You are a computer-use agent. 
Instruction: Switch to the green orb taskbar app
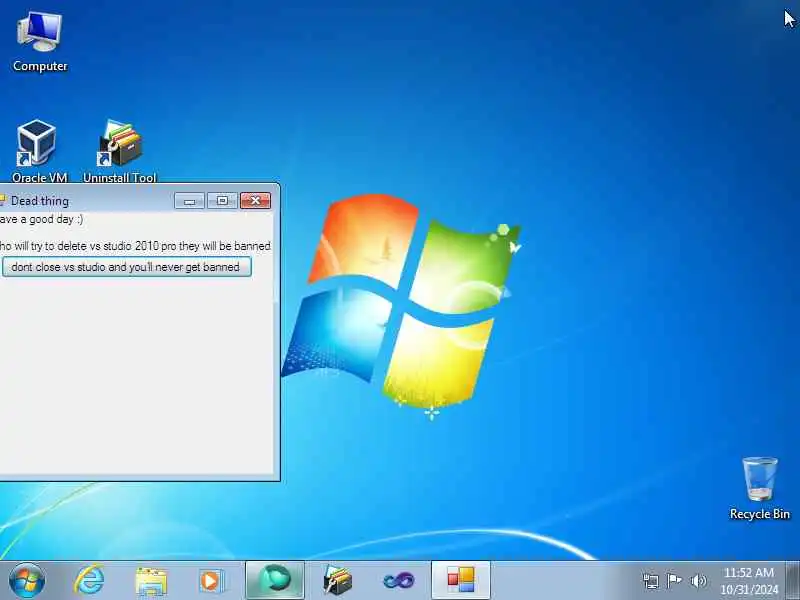275,581
